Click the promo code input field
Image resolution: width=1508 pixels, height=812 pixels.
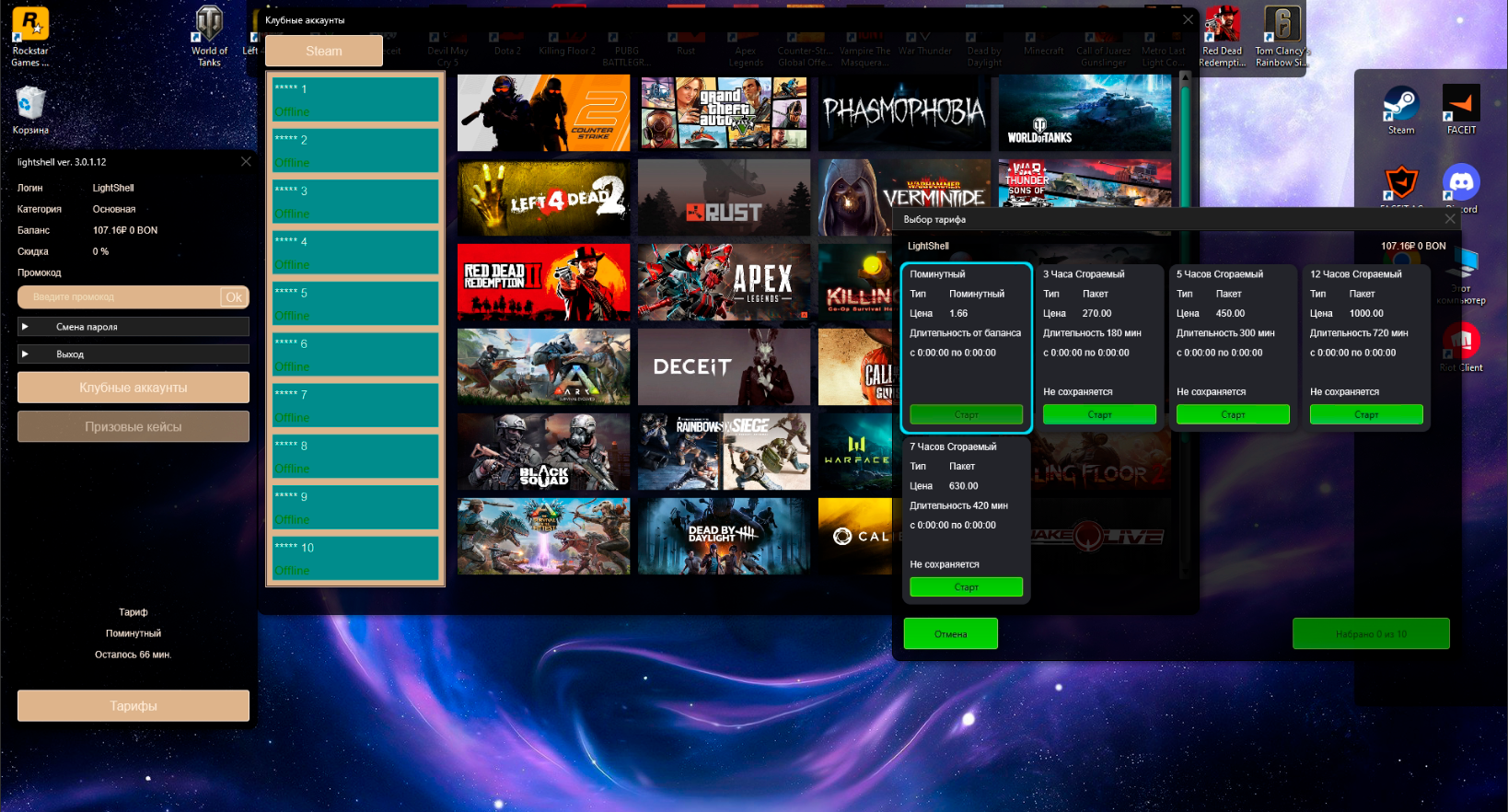[x=118, y=297]
